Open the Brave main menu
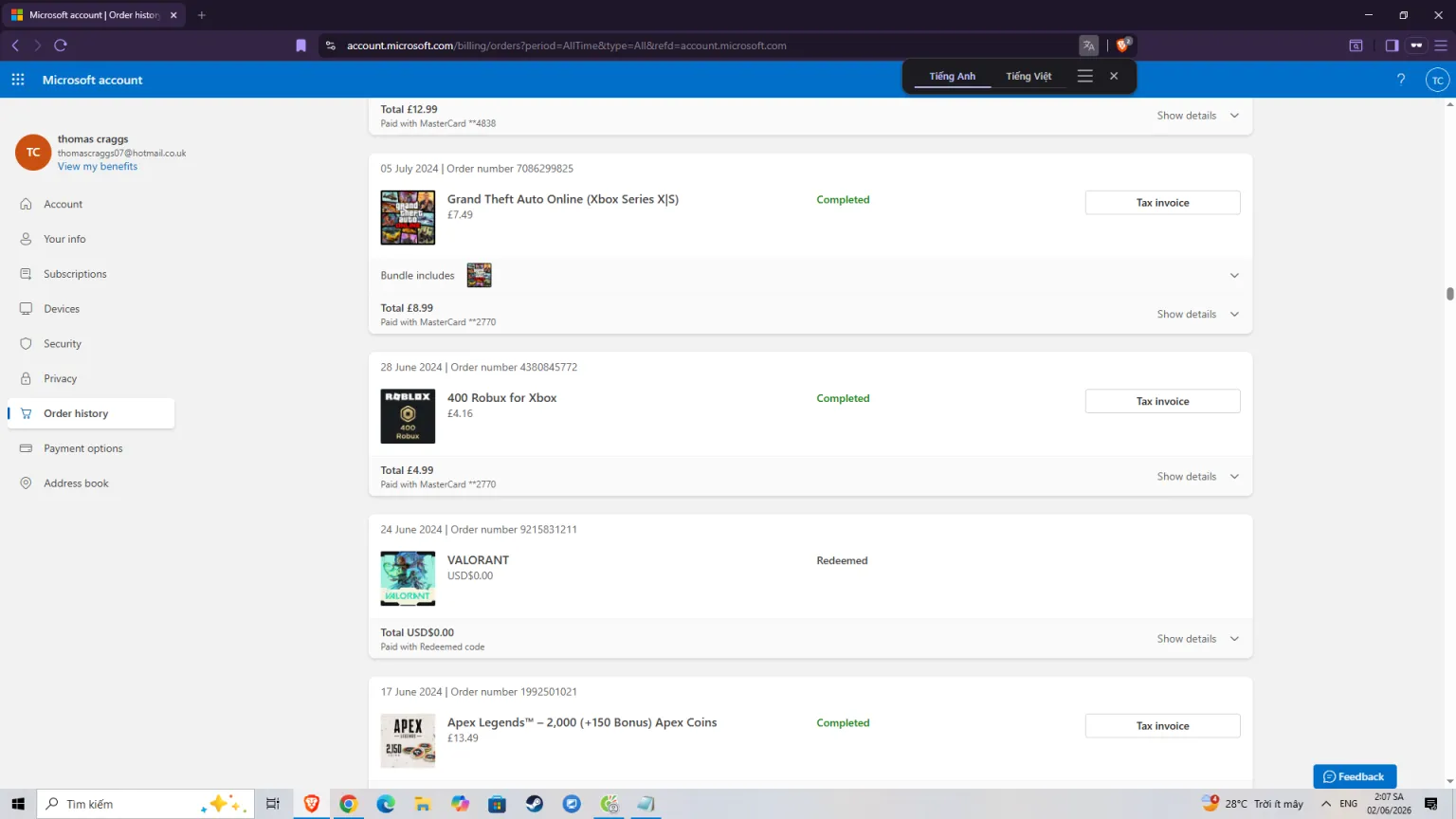This screenshot has height=819, width=1456. [1441, 45]
